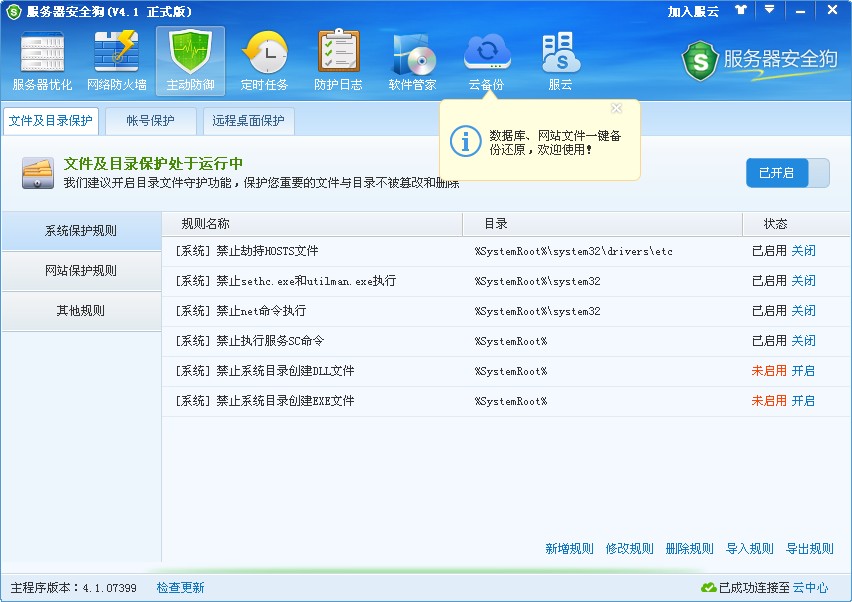852x602 pixels.
Task: Enable the 禁止系统目录创建DLL文件 rule via 开启
Action: click(803, 371)
